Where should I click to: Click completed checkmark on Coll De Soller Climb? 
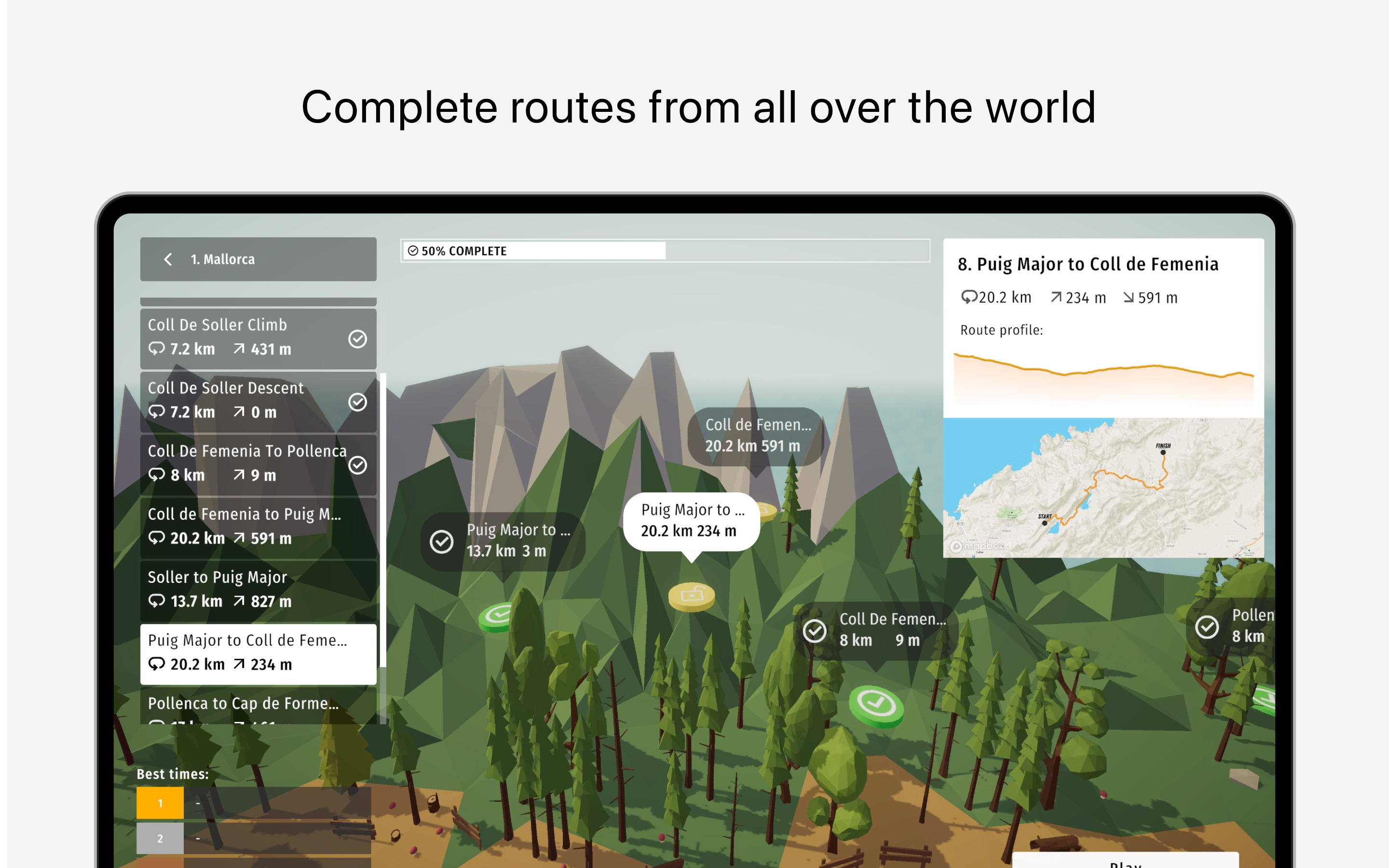pos(357,339)
